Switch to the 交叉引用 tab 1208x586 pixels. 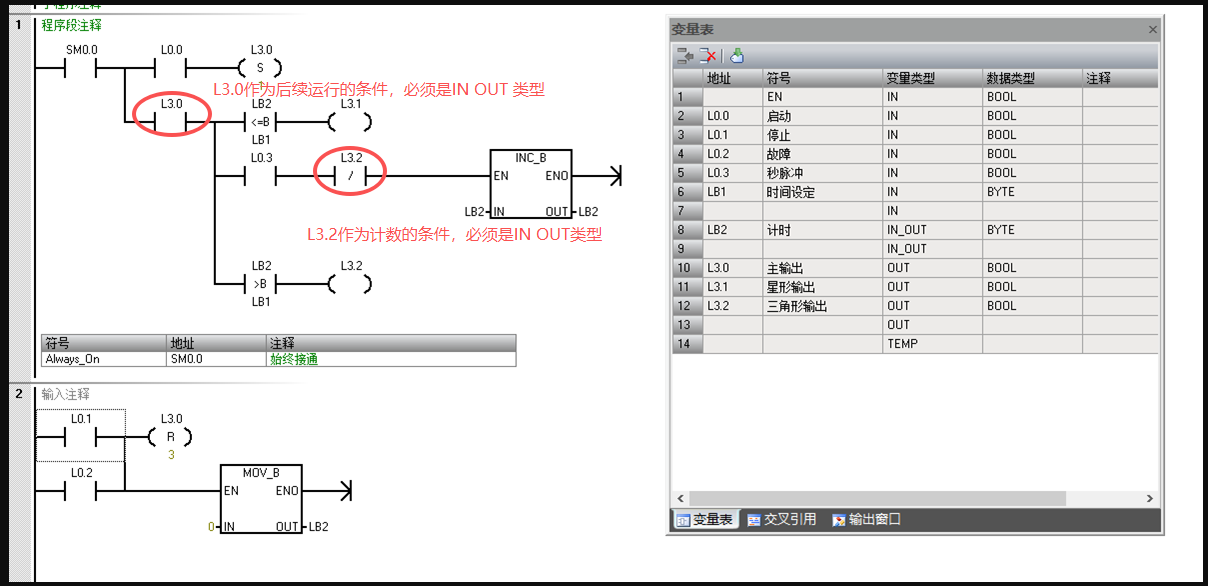pyautogui.click(x=782, y=520)
